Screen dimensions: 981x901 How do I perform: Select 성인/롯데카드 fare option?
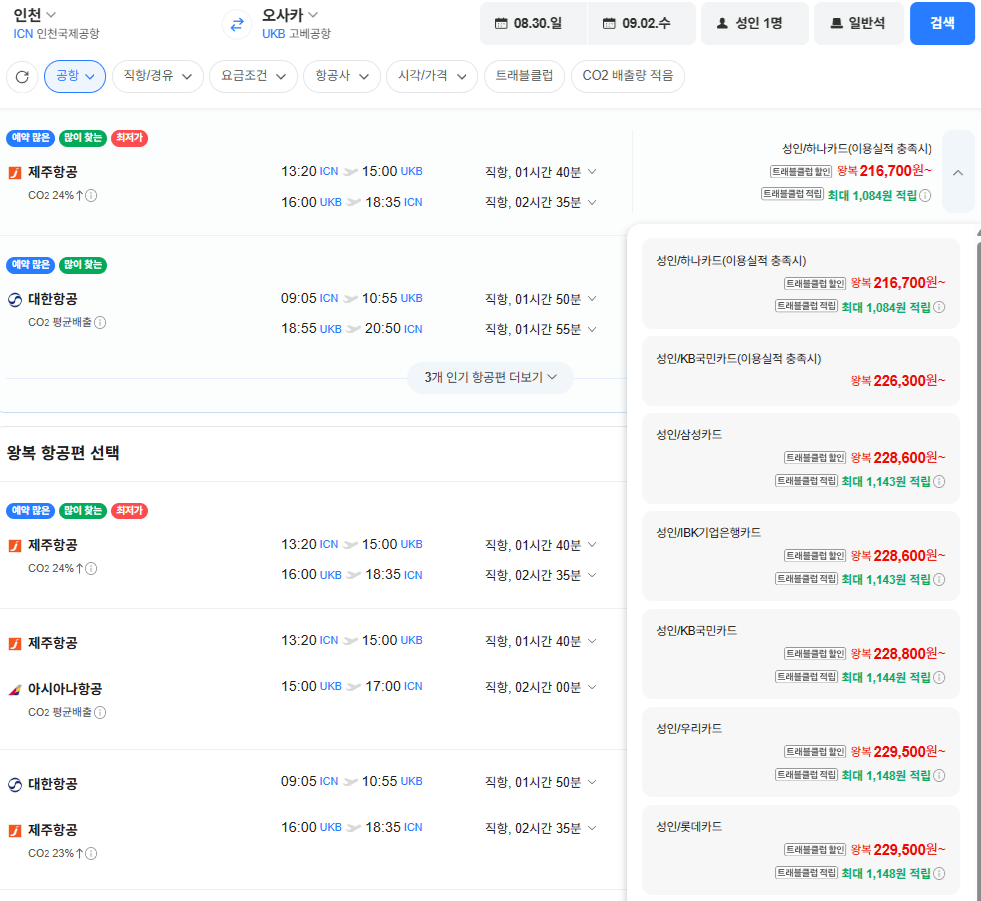click(801, 850)
